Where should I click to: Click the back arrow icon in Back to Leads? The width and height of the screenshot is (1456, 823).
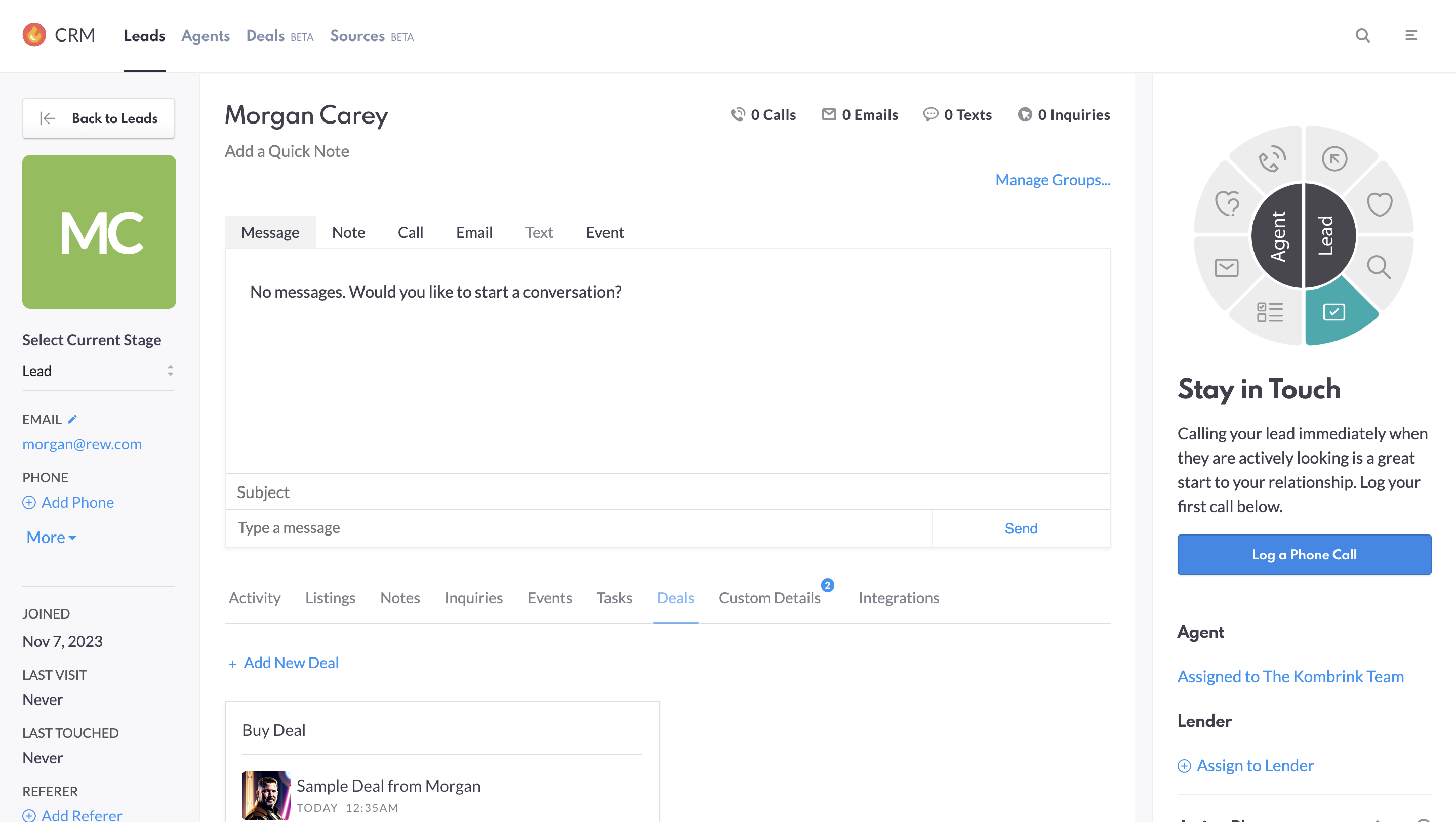click(x=48, y=118)
